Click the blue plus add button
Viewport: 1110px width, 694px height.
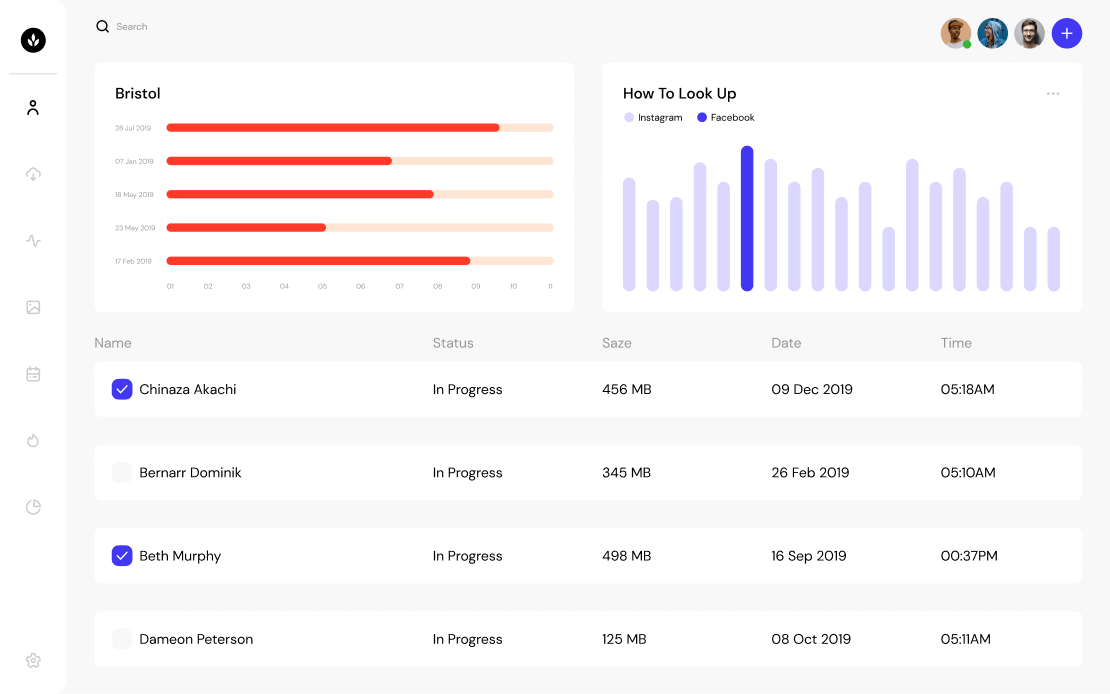(x=1066, y=33)
